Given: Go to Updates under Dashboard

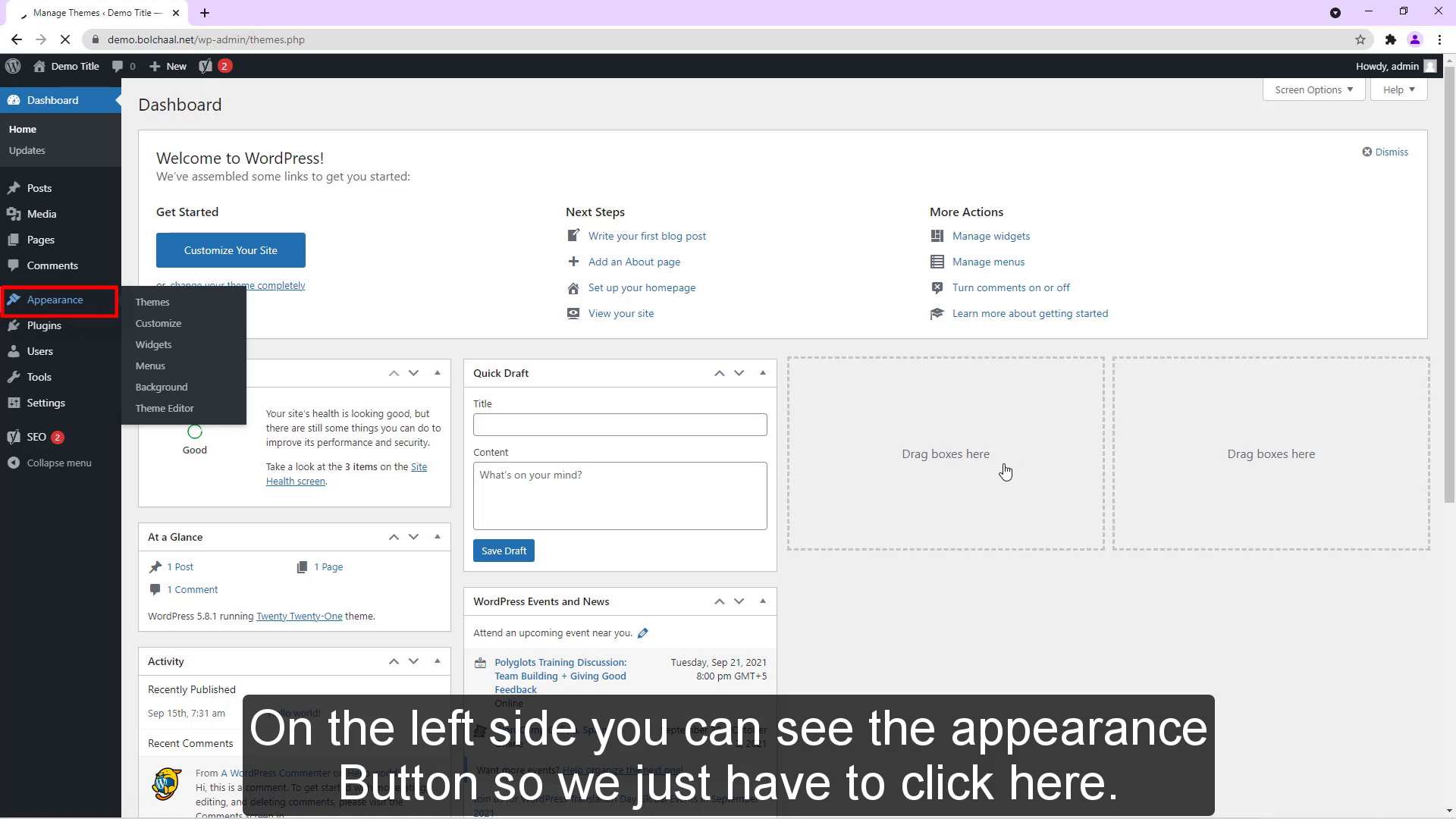Looking at the screenshot, I should (x=27, y=150).
